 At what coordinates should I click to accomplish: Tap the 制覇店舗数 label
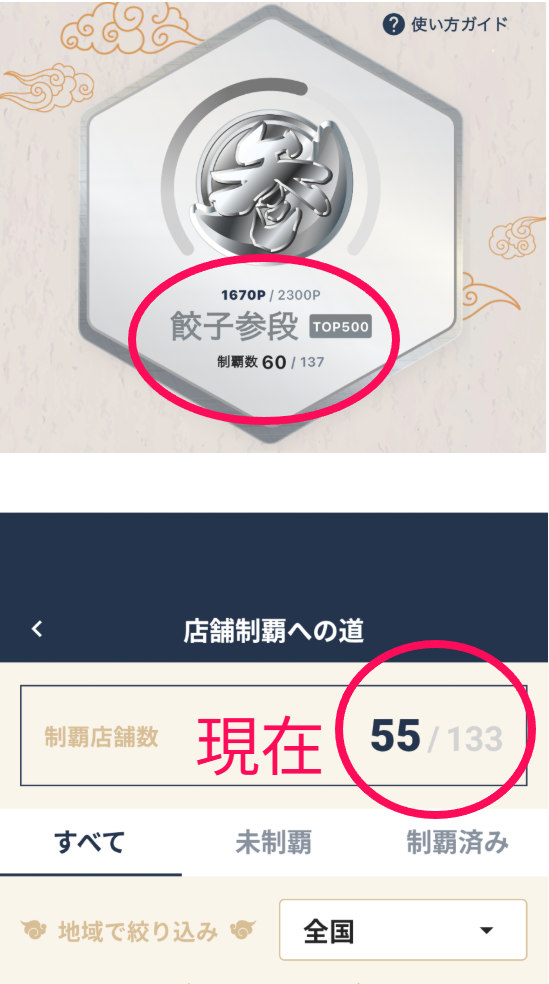102,737
